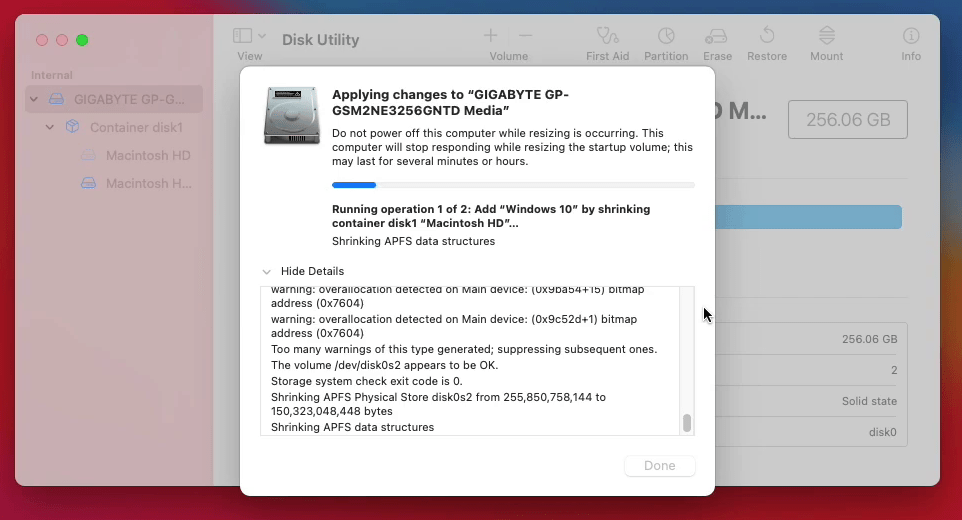Select GIGABYTE GP-G... disk in sidebar
962x520 pixels.
click(x=114, y=99)
